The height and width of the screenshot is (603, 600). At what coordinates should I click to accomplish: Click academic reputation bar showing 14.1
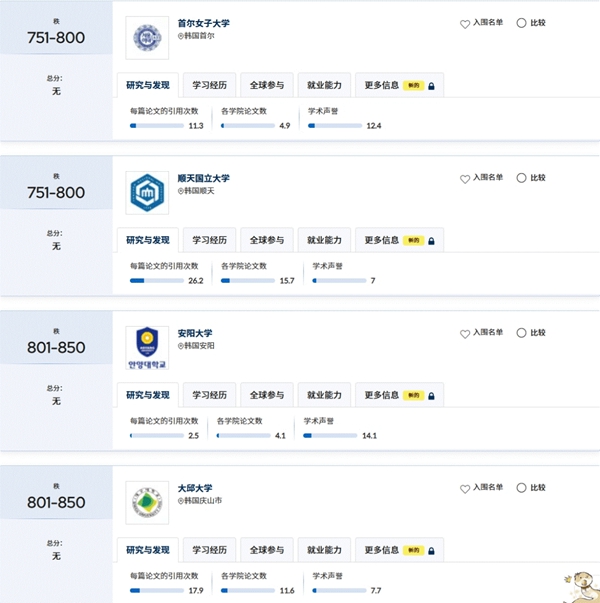(x=330, y=436)
